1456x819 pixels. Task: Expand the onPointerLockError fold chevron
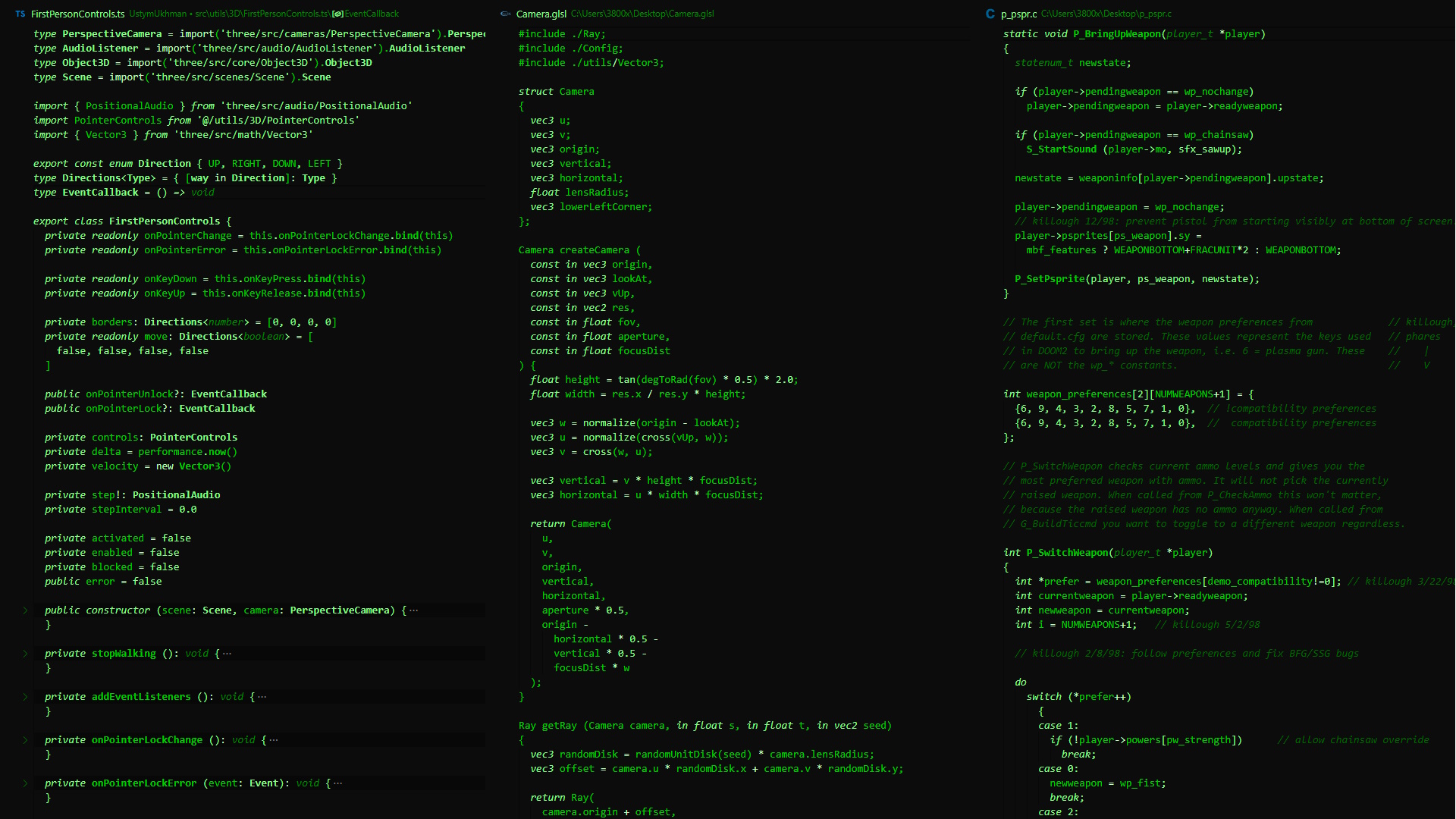point(25,783)
